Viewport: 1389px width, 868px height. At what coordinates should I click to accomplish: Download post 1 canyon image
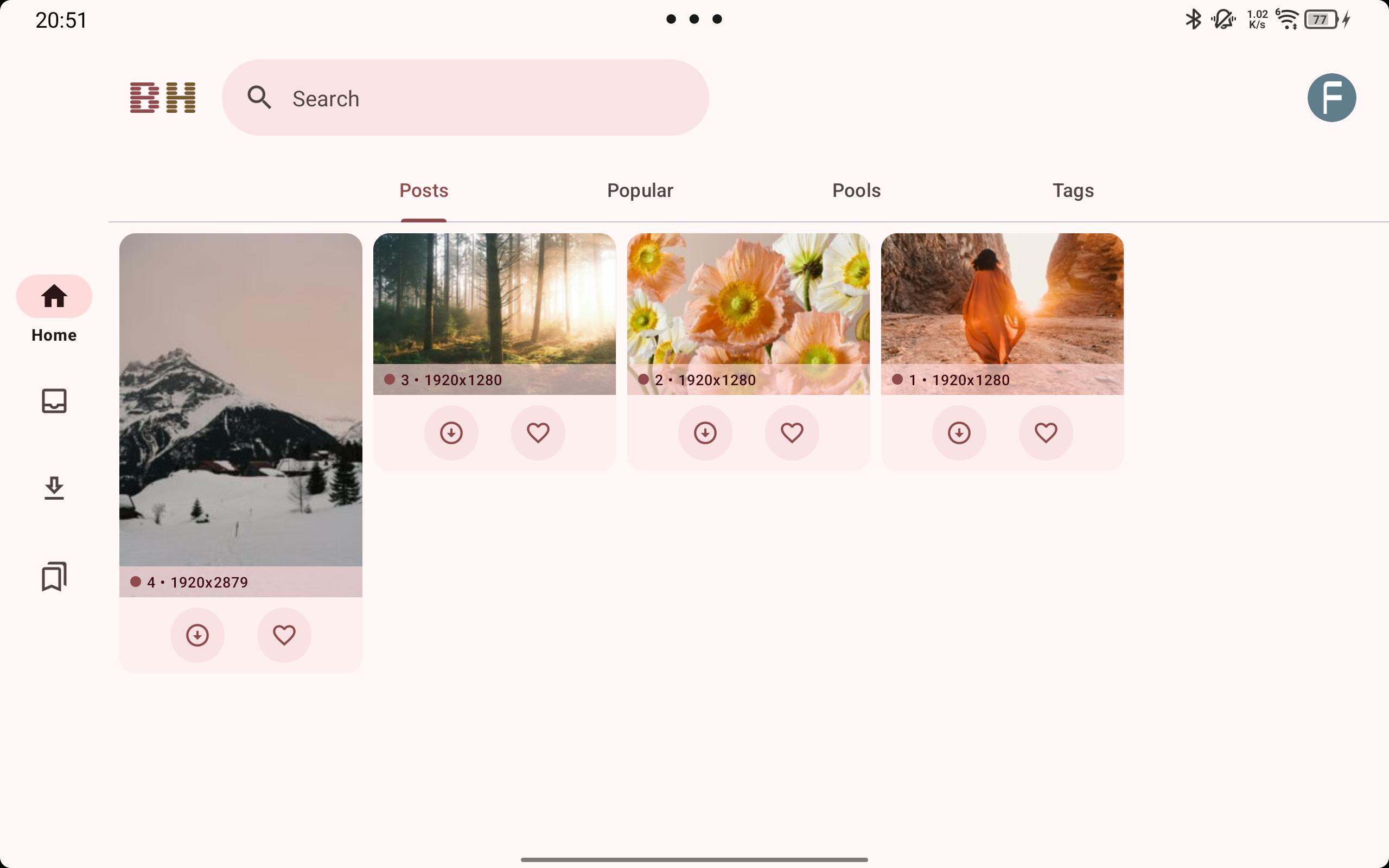click(959, 433)
